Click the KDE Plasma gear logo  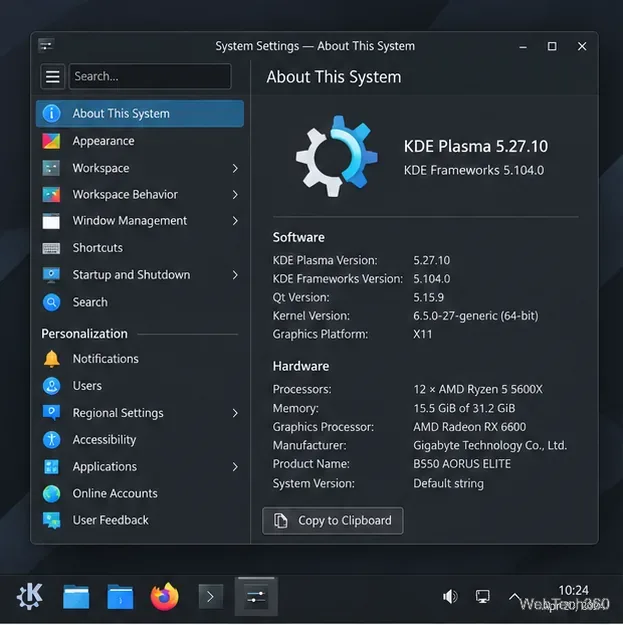point(337,156)
